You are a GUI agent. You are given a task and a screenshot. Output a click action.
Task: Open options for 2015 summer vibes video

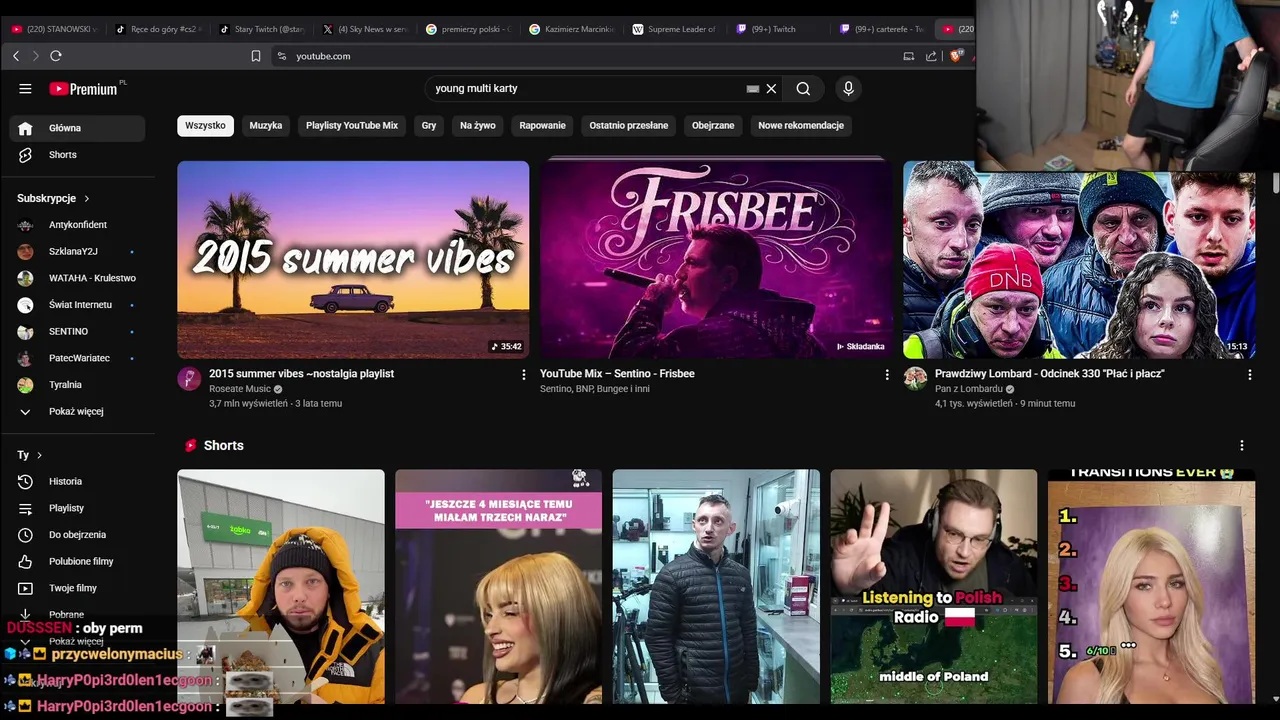tap(523, 375)
